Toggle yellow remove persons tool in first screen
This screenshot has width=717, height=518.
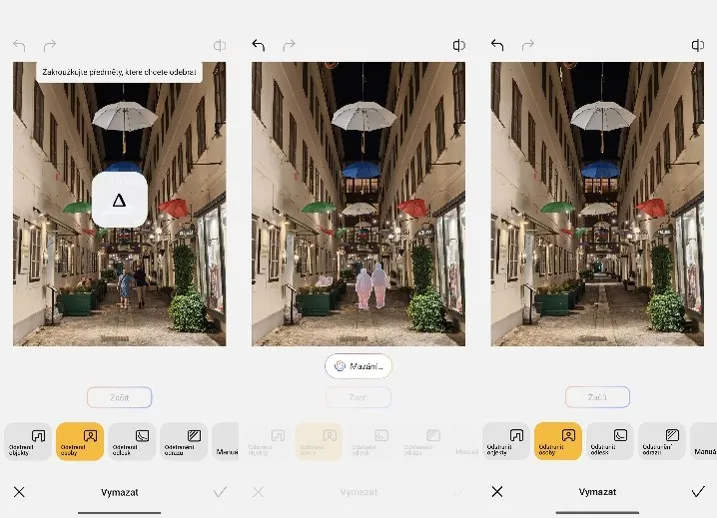80,441
